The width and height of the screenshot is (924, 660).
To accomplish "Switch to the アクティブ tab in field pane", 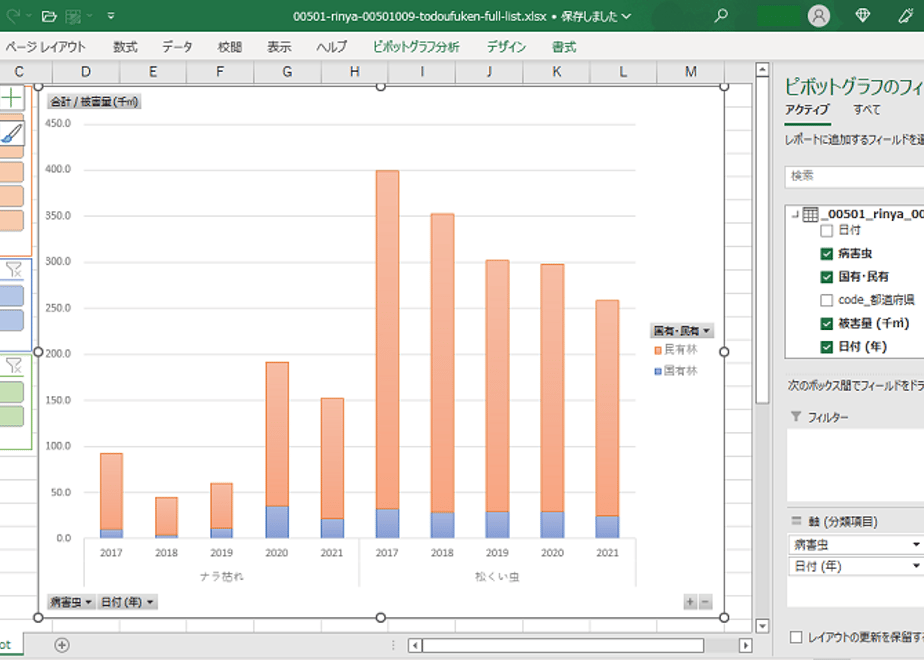I will 807,110.
